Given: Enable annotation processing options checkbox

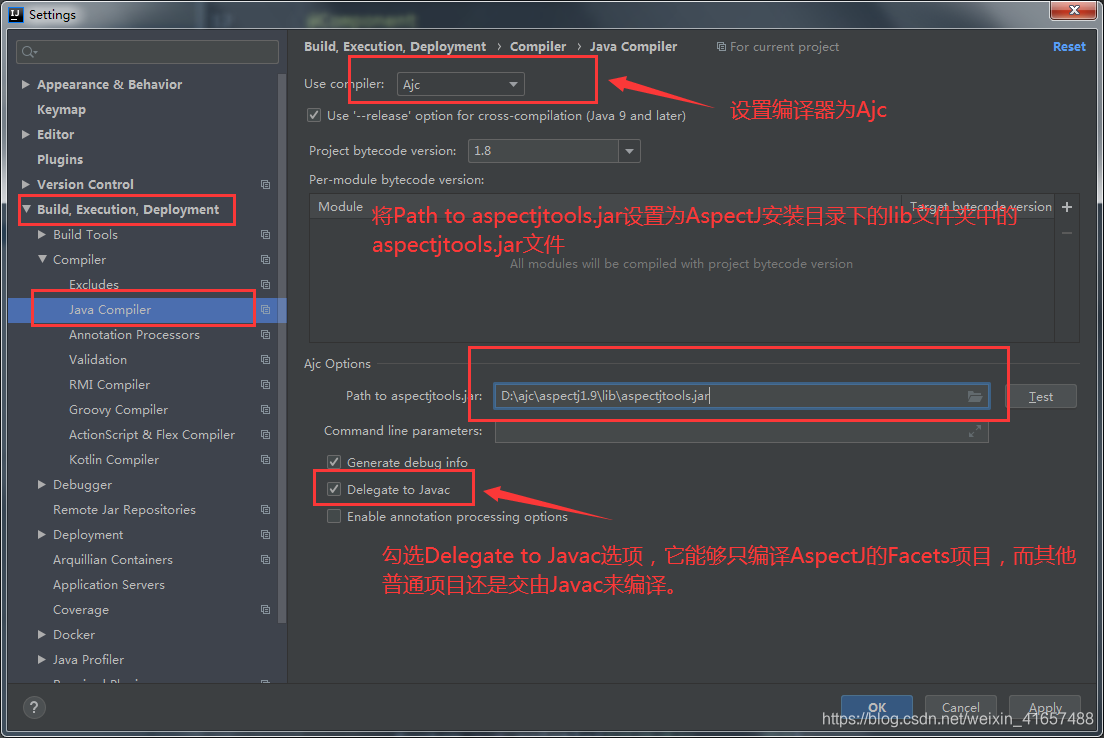Looking at the screenshot, I should click(x=334, y=517).
